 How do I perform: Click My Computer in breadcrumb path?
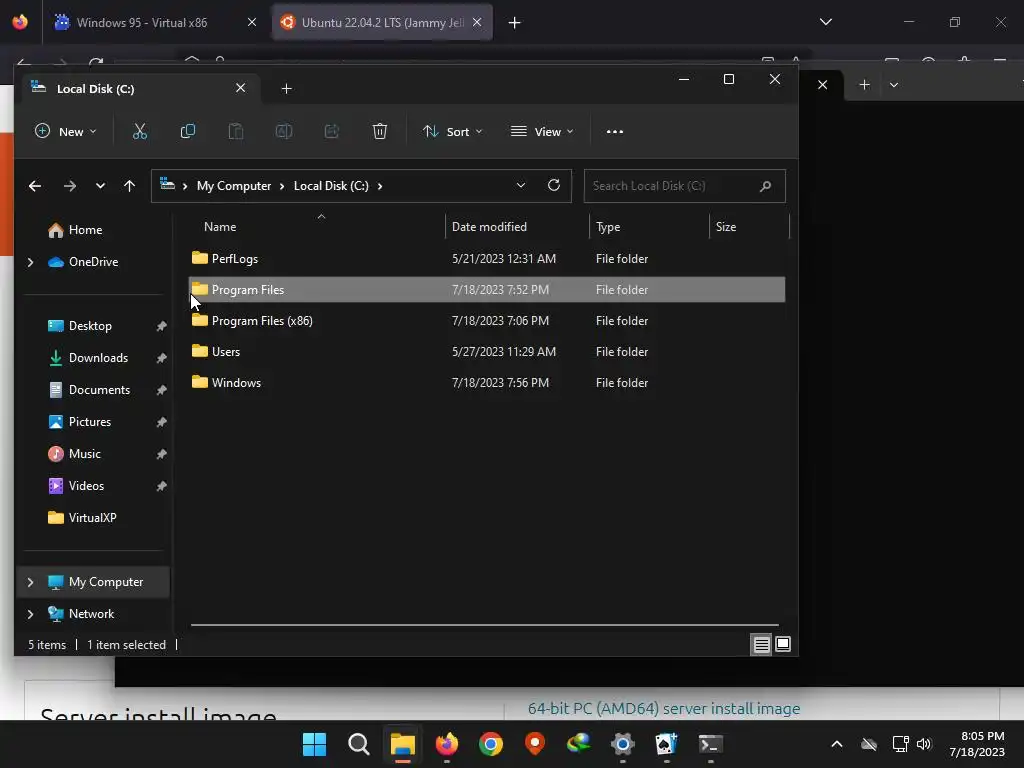pyautogui.click(x=234, y=186)
